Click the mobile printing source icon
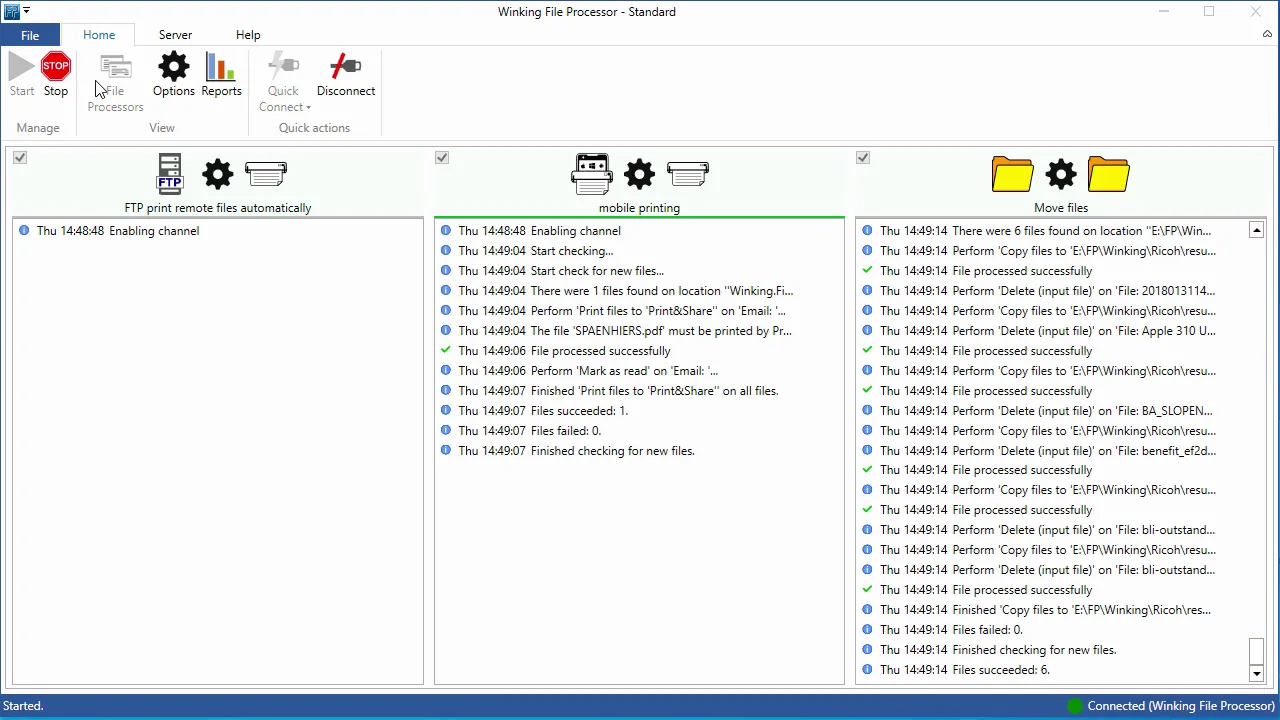 click(x=592, y=174)
